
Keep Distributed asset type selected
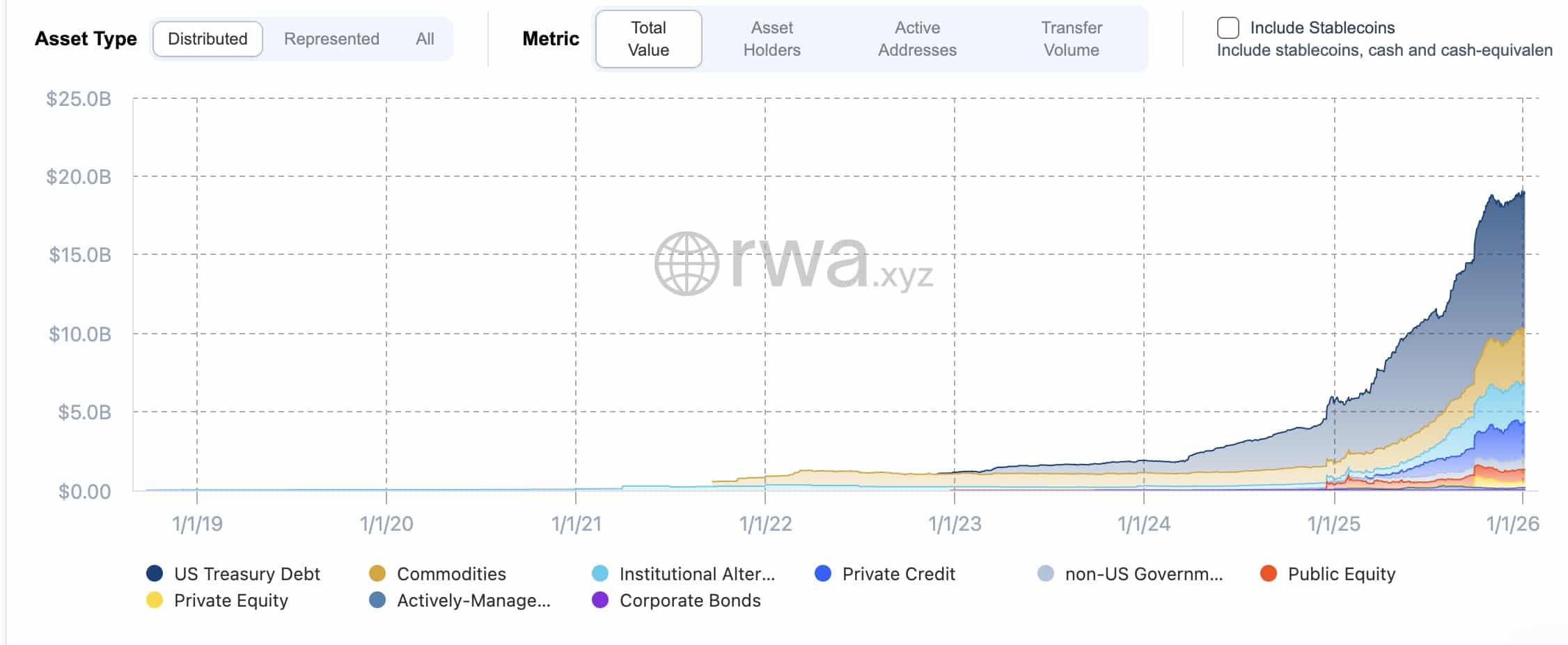(x=207, y=38)
